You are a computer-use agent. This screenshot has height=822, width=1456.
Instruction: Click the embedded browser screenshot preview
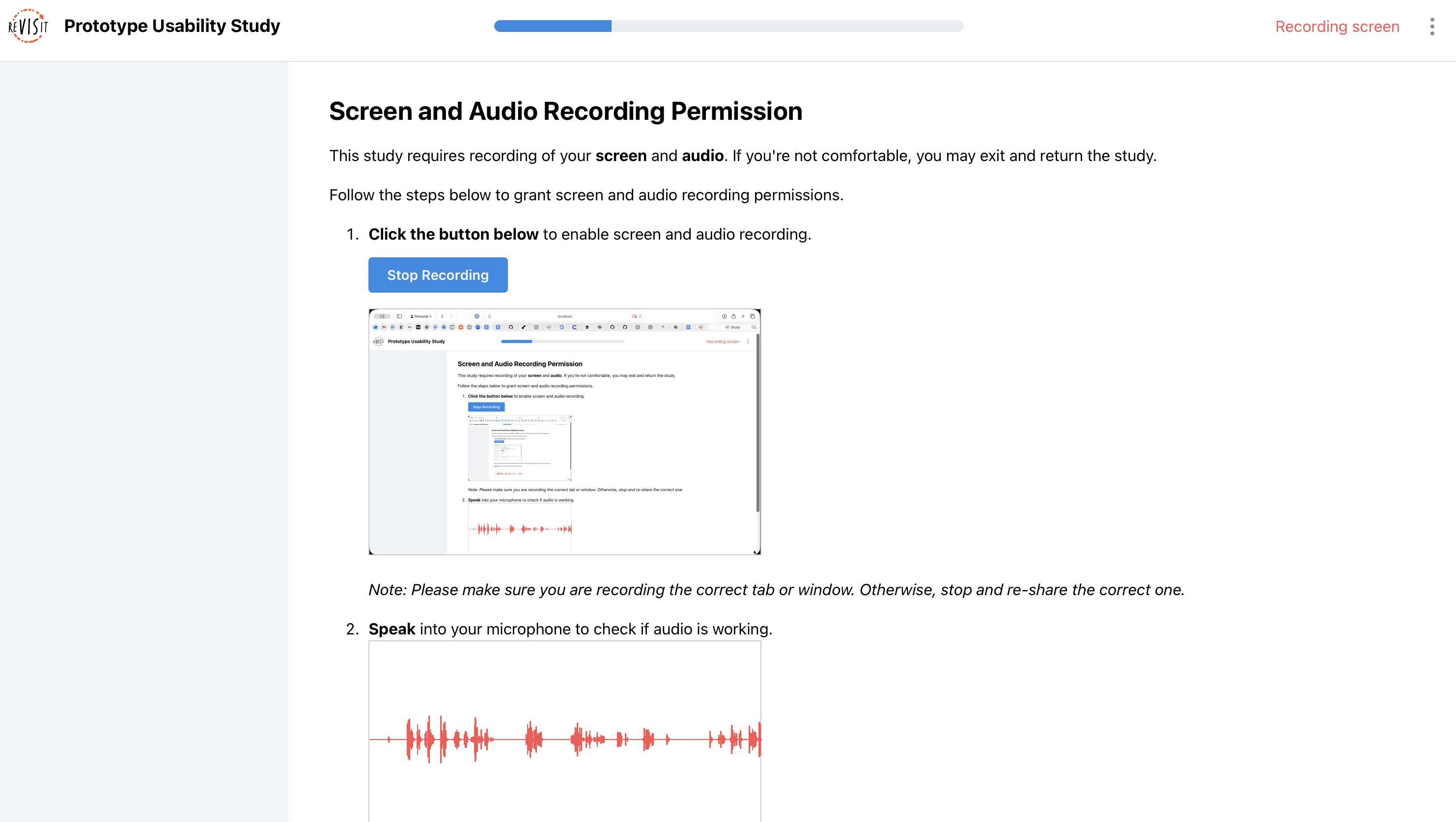(x=565, y=431)
